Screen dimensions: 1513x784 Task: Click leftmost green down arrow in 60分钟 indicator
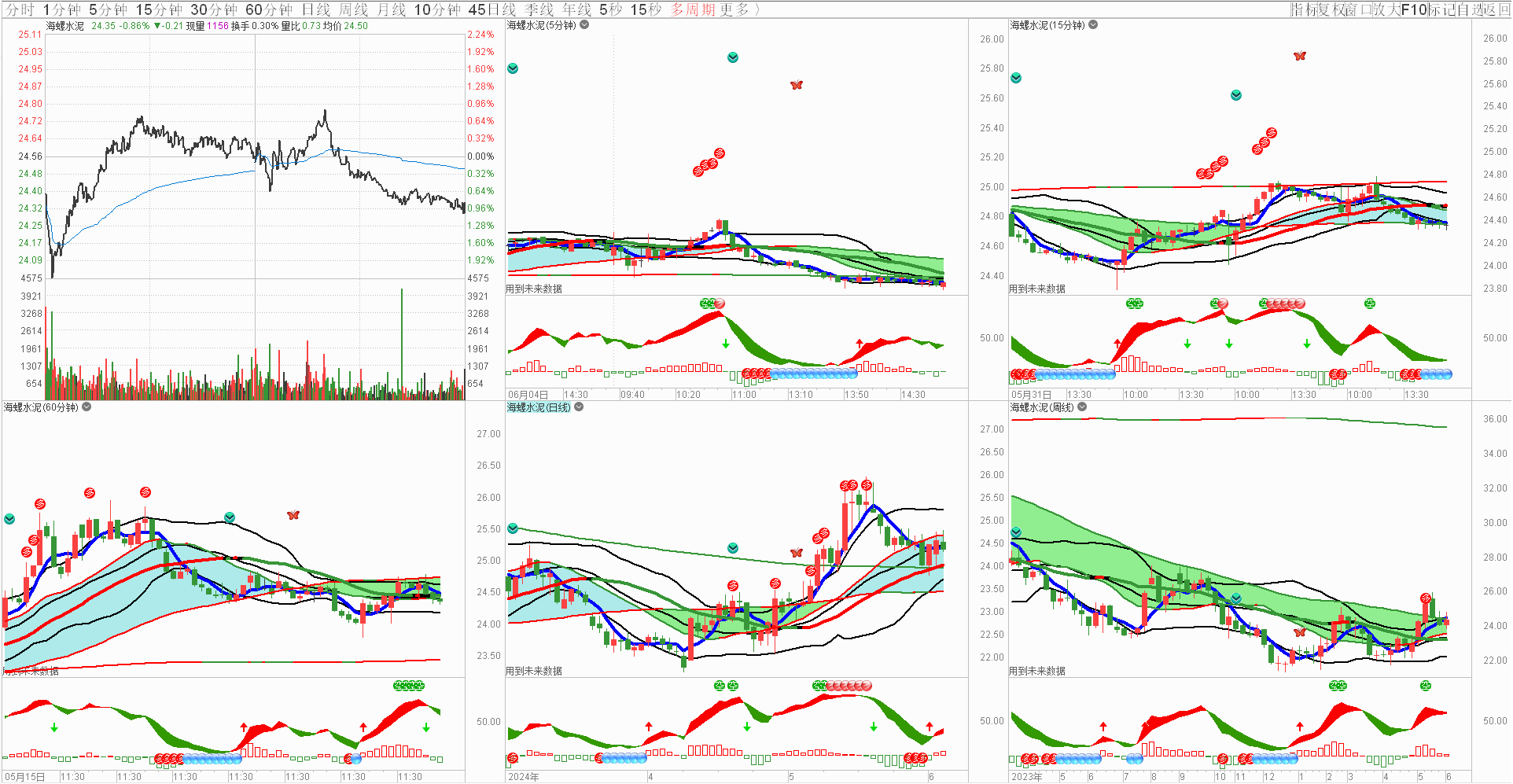[x=54, y=728]
